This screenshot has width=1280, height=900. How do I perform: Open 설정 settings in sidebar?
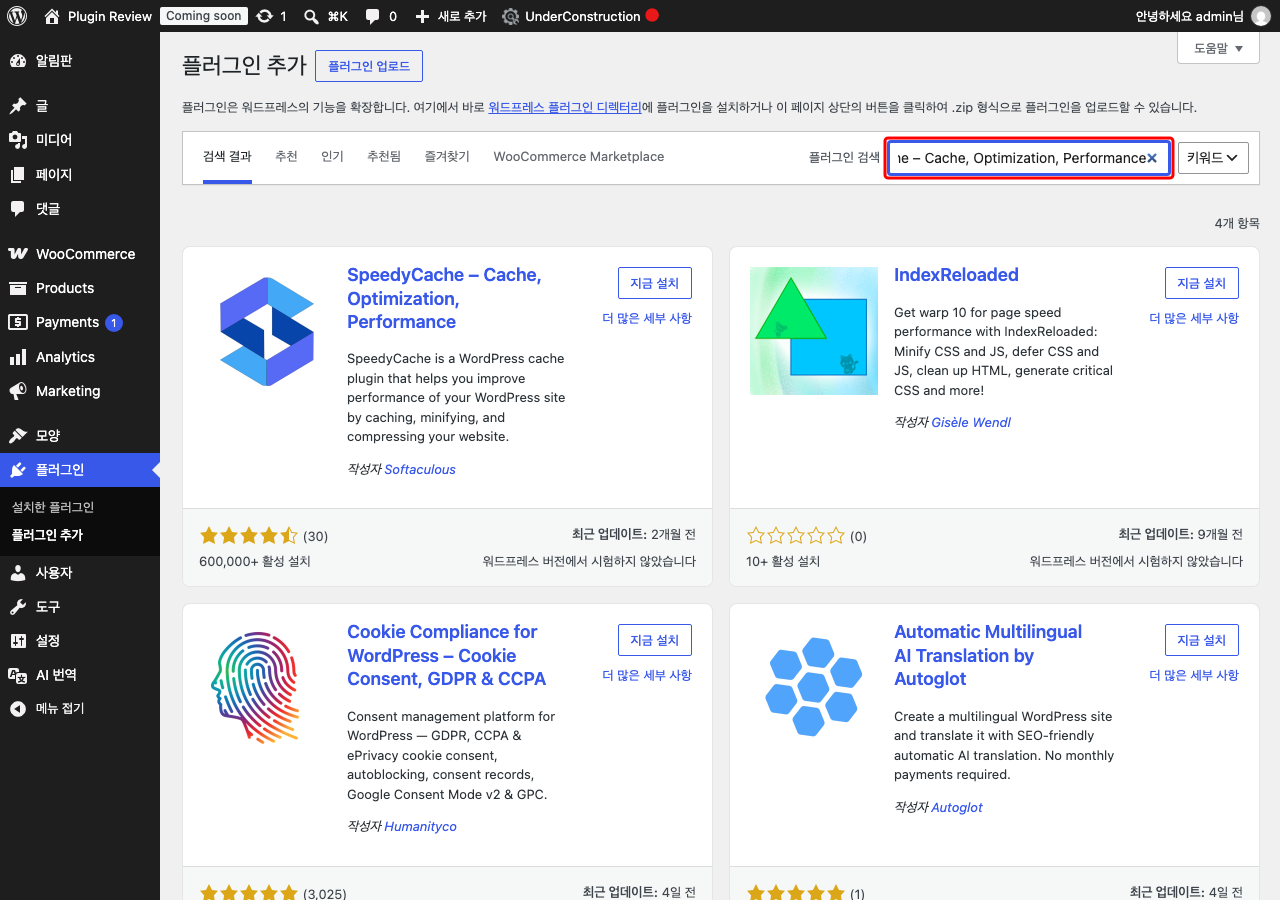(80, 641)
